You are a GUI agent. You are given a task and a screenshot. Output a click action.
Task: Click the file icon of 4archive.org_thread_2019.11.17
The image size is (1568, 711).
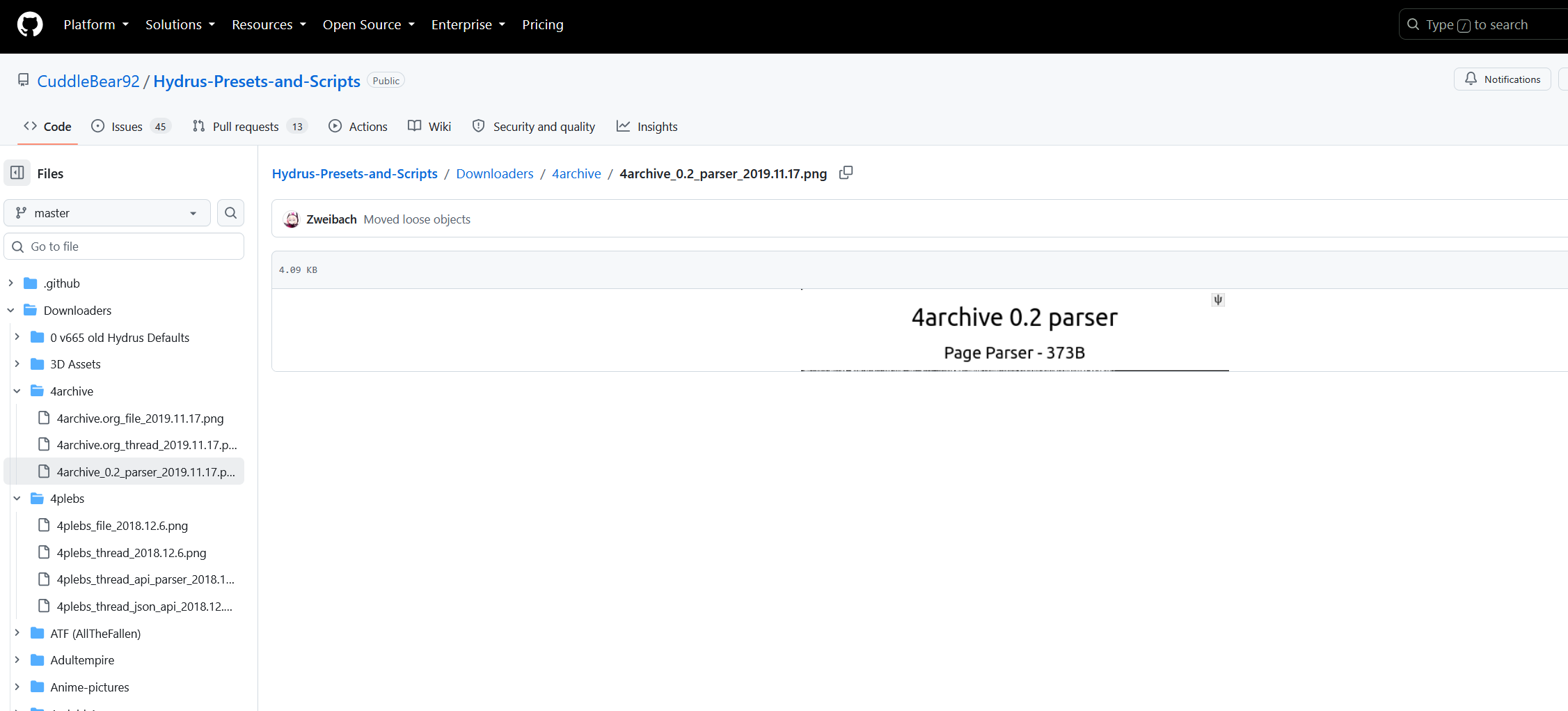click(44, 444)
